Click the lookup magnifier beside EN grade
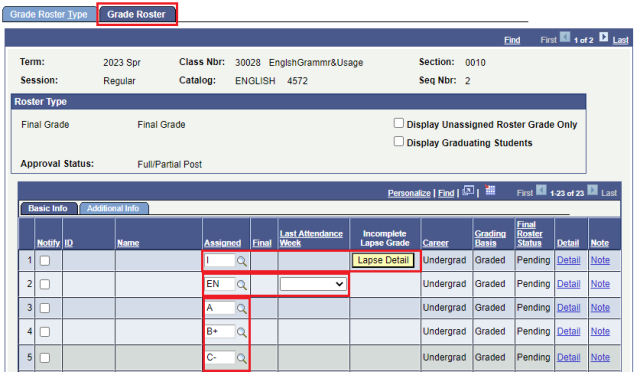Viewport: 640px width, 372px height. pos(242,285)
